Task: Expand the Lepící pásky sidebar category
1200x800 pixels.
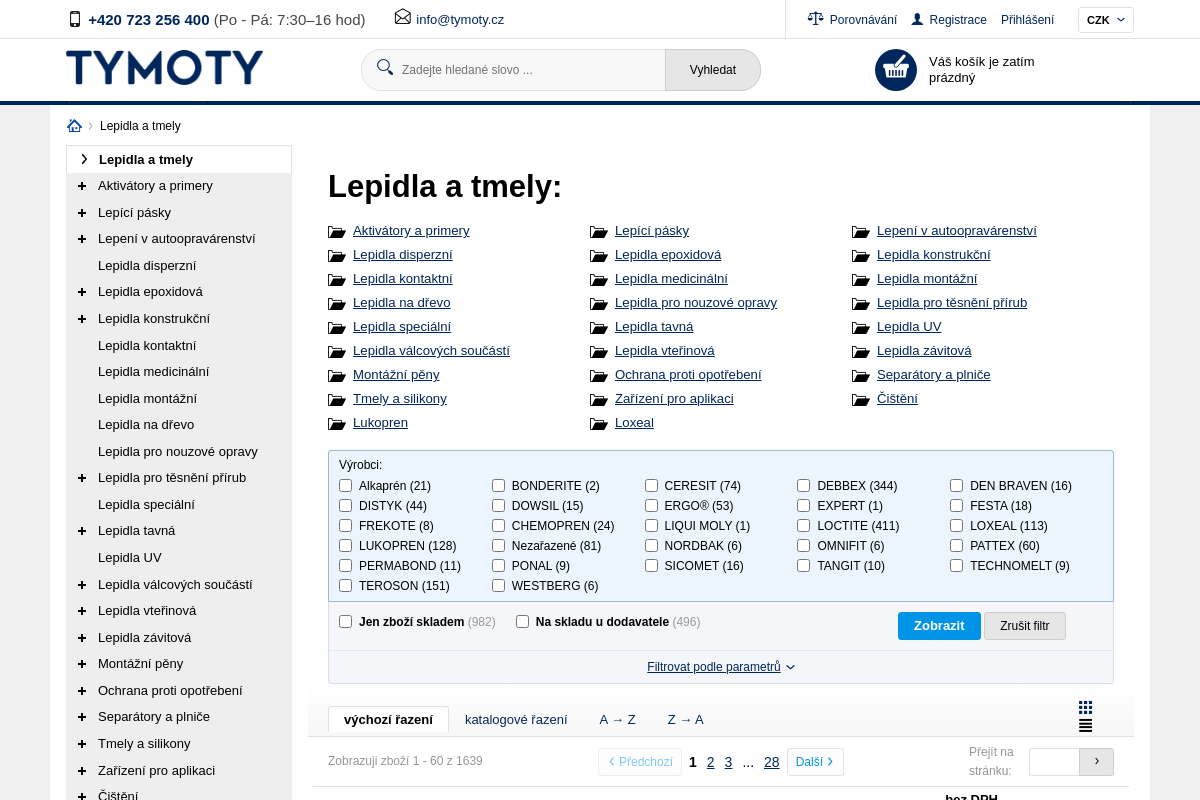Action: click(x=82, y=213)
